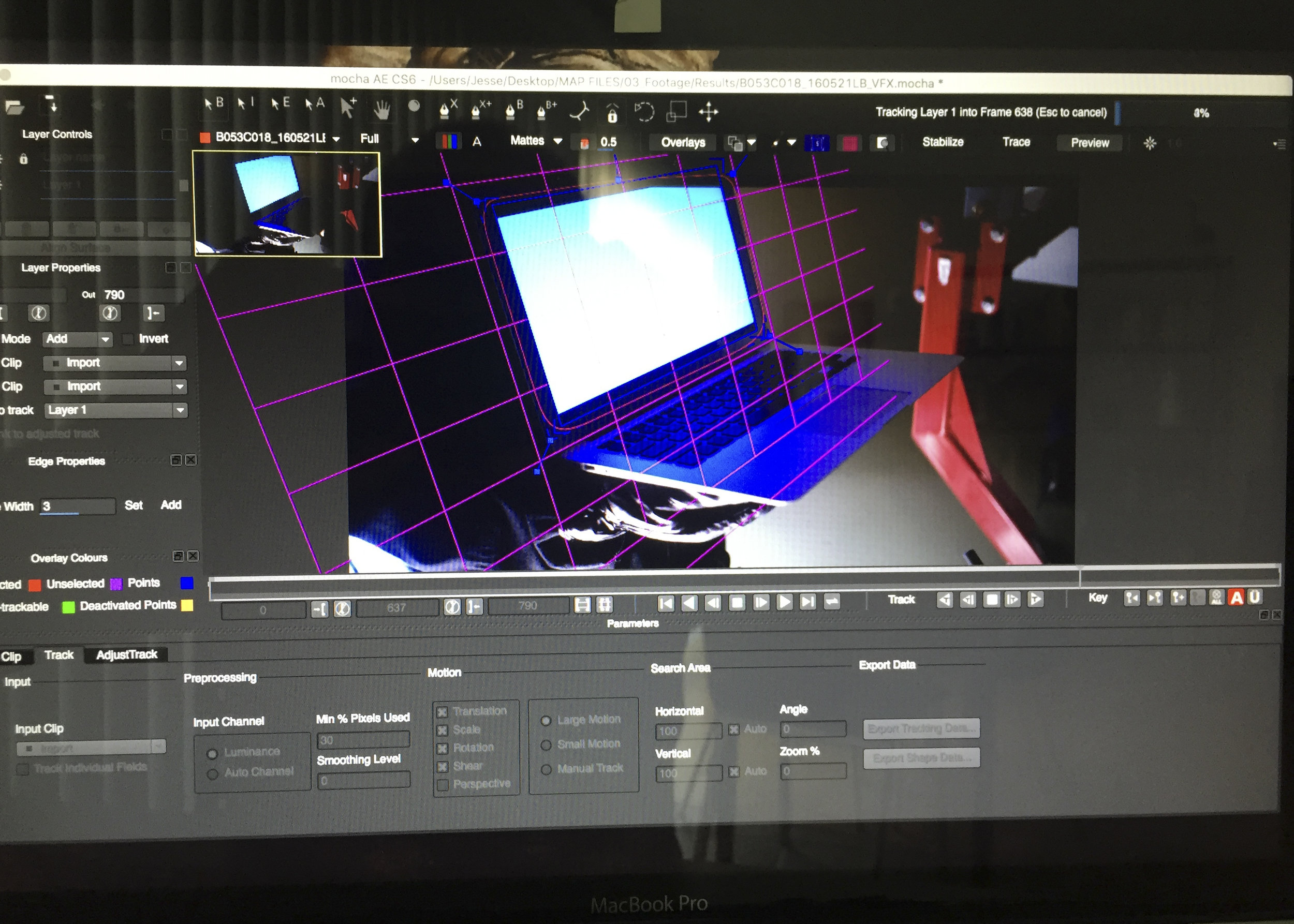The height and width of the screenshot is (924, 1294).
Task: Click the Min % Pixels Used field
Action: tap(363, 740)
